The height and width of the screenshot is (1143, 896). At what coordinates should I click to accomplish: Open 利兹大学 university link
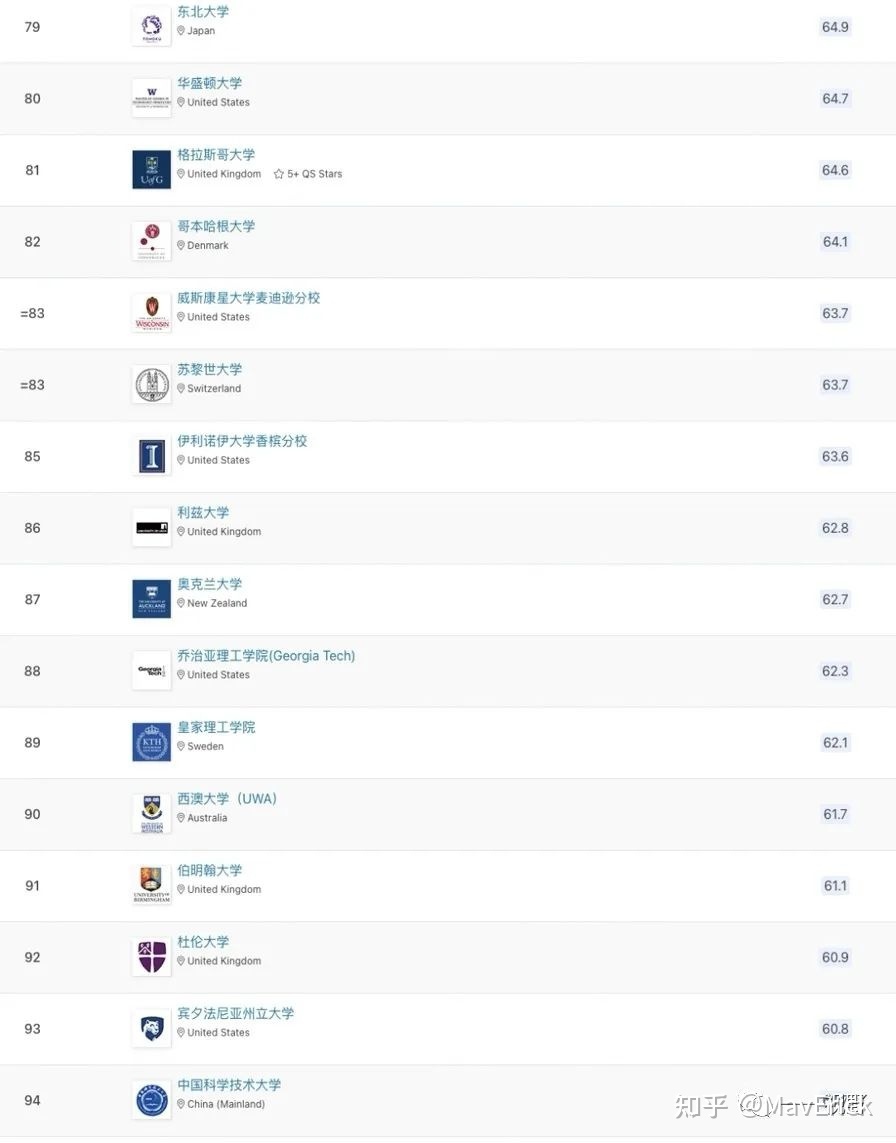(203, 512)
